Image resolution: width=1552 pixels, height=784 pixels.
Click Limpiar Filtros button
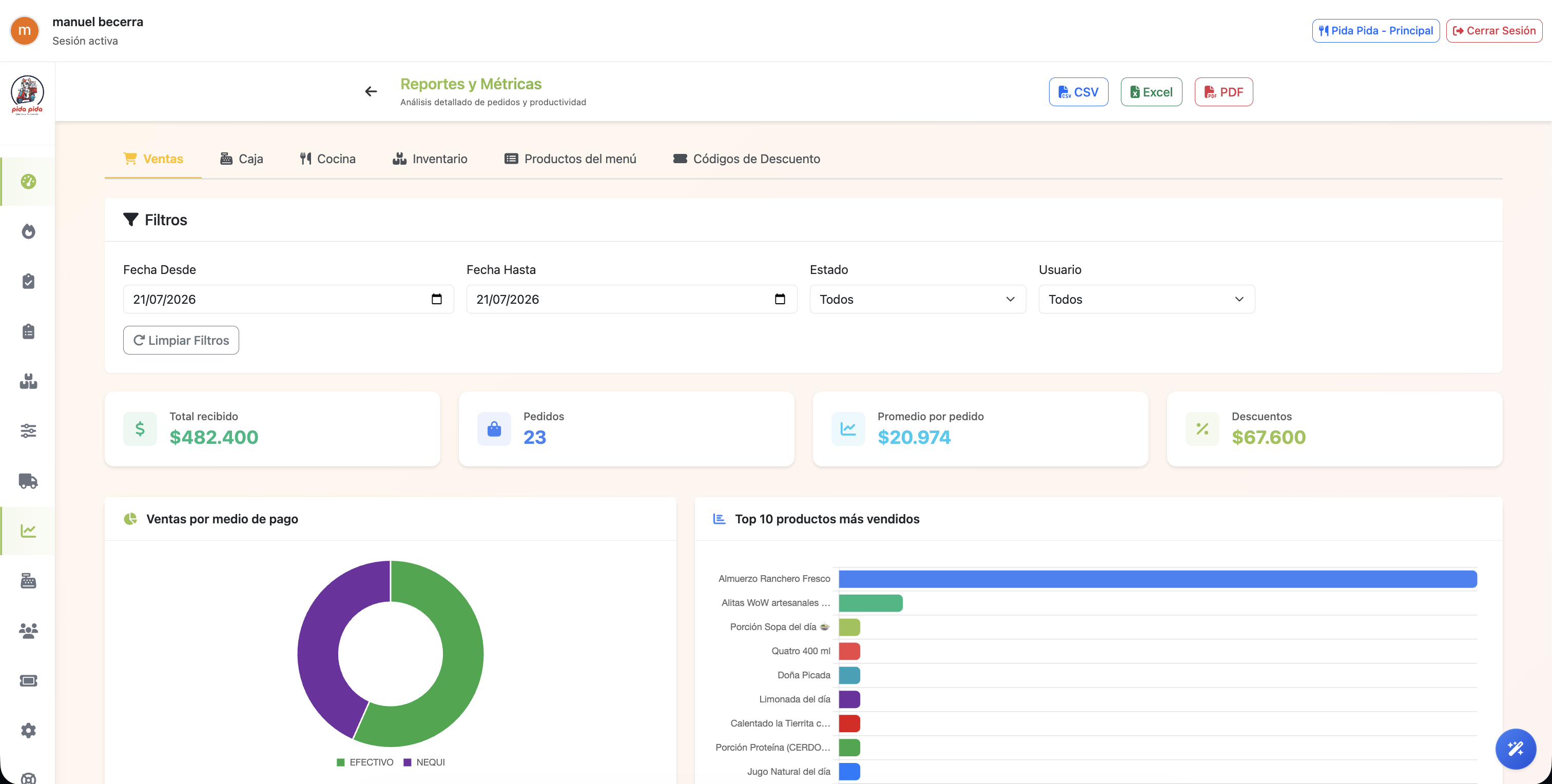pyautogui.click(x=181, y=340)
